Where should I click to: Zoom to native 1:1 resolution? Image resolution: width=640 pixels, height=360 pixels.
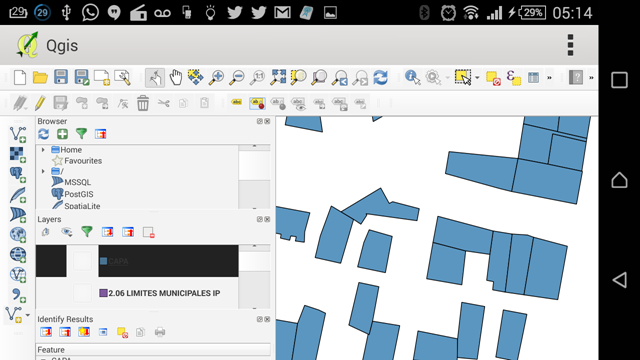tap(258, 78)
